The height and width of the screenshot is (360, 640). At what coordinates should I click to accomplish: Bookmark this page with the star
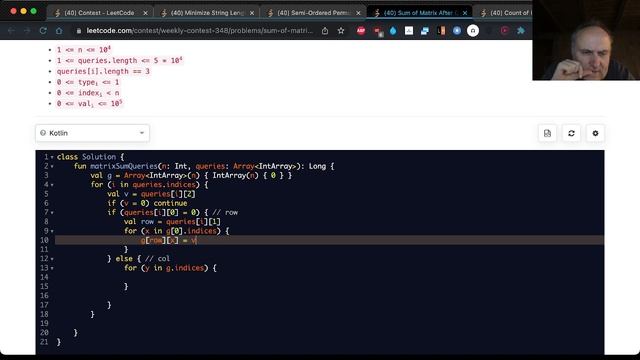point(341,31)
